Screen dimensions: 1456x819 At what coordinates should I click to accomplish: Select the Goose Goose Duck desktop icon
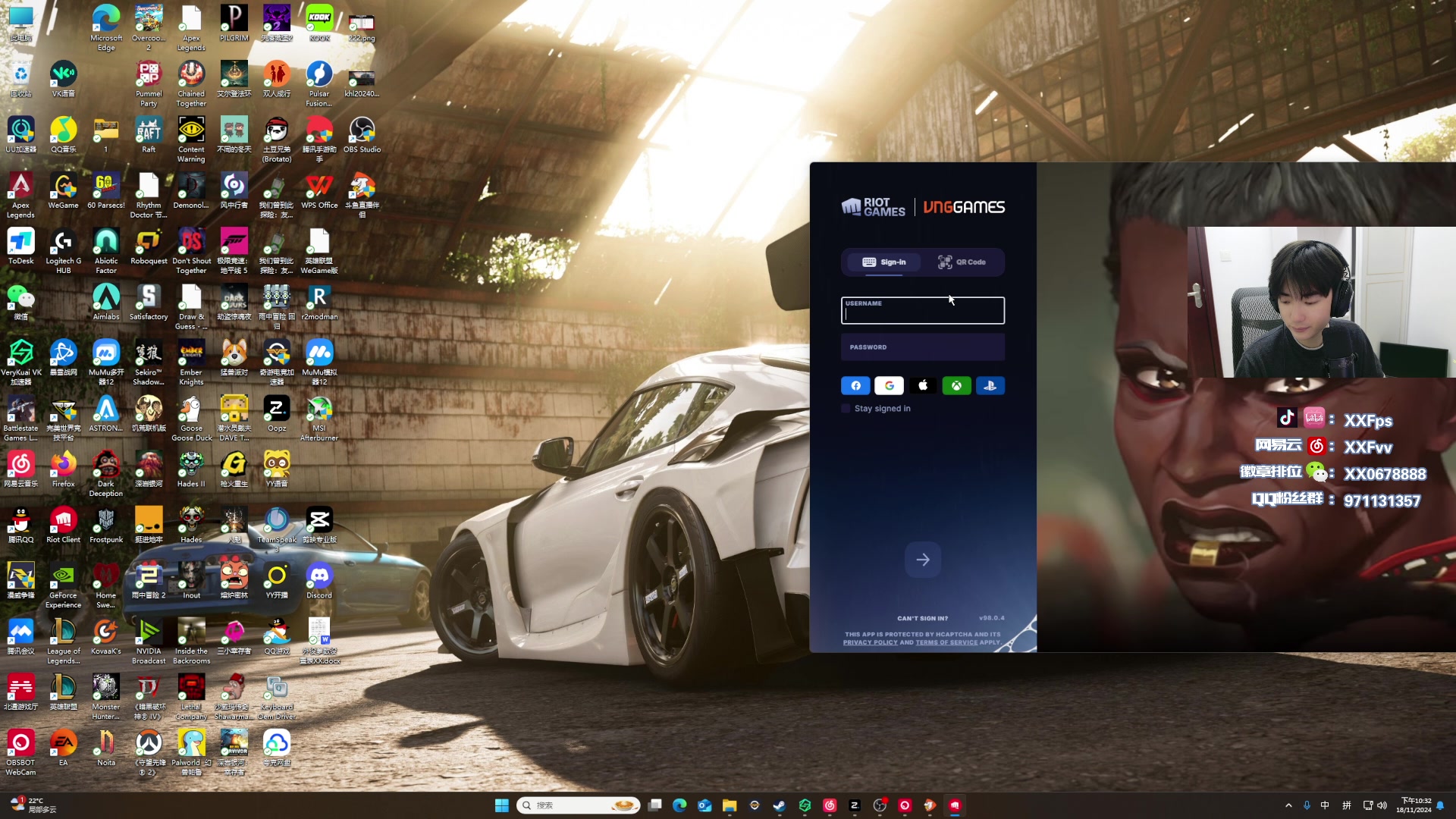191,419
